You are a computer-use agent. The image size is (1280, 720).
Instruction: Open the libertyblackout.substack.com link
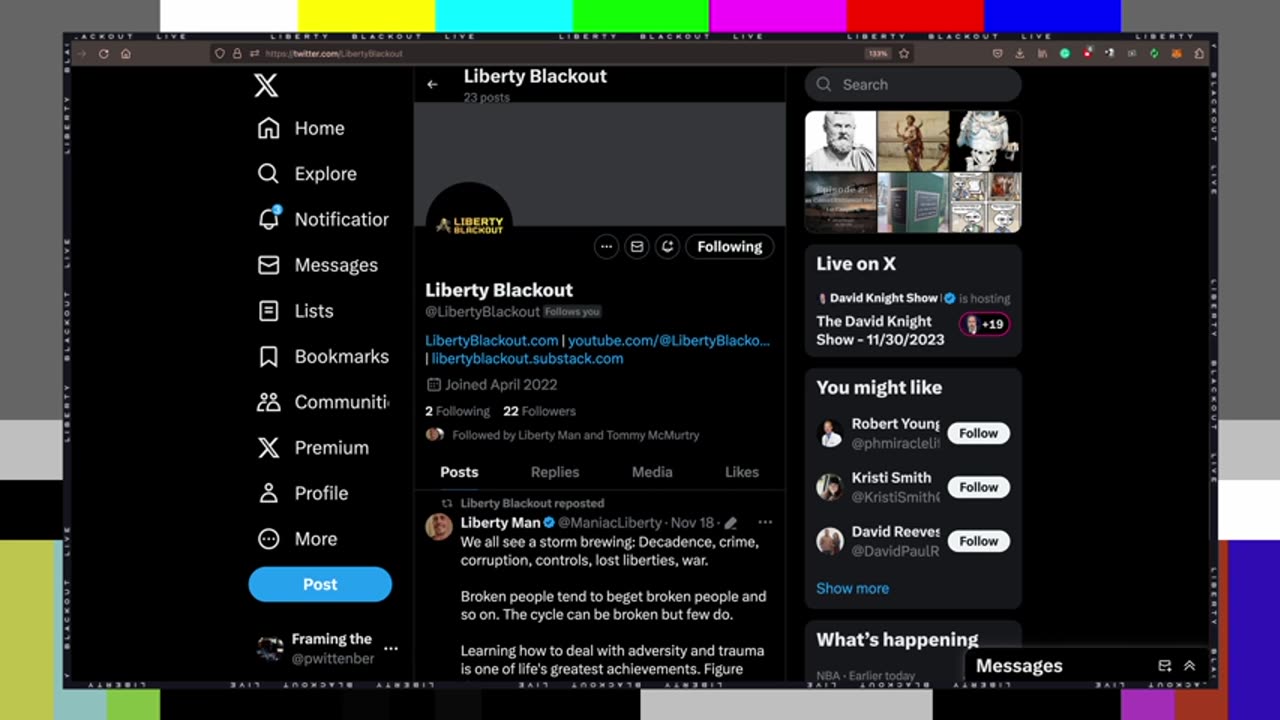[x=527, y=358]
